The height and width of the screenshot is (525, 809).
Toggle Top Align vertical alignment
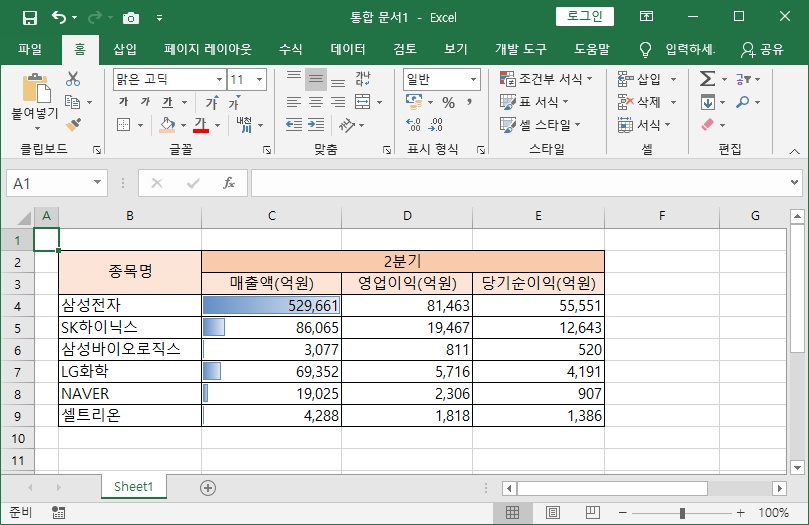(x=294, y=76)
